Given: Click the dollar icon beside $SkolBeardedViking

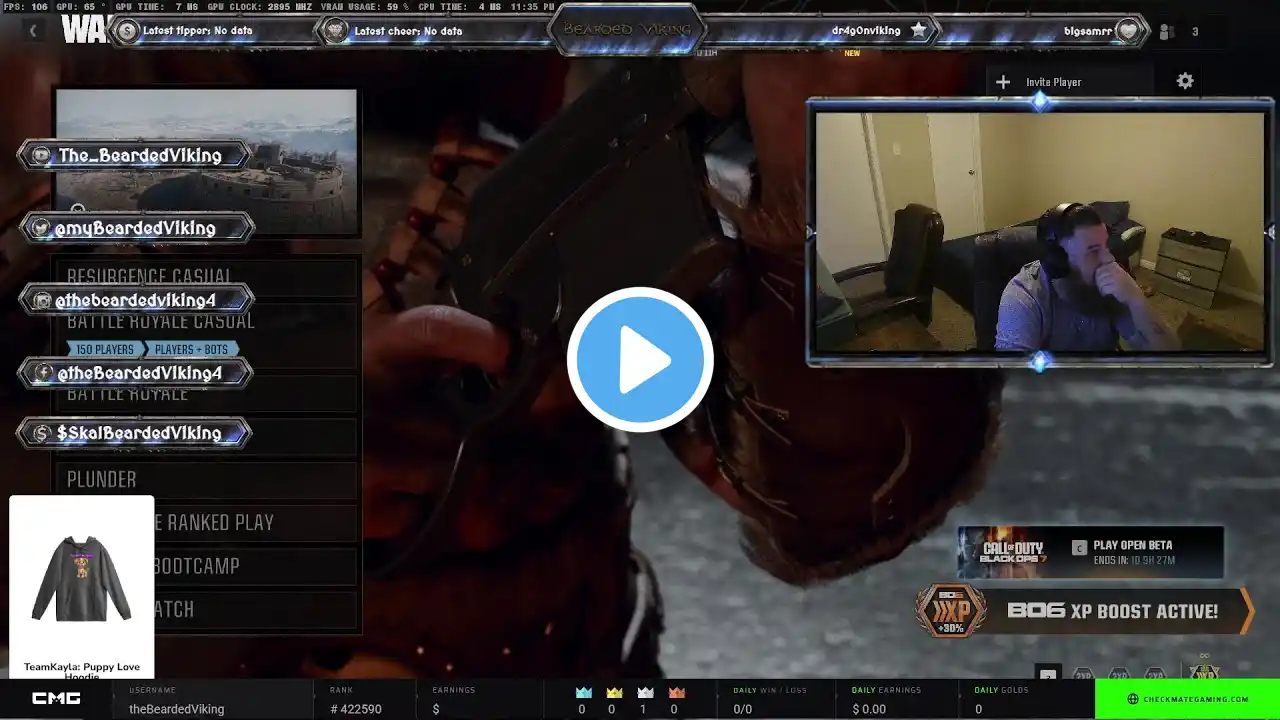Looking at the screenshot, I should pos(41,433).
